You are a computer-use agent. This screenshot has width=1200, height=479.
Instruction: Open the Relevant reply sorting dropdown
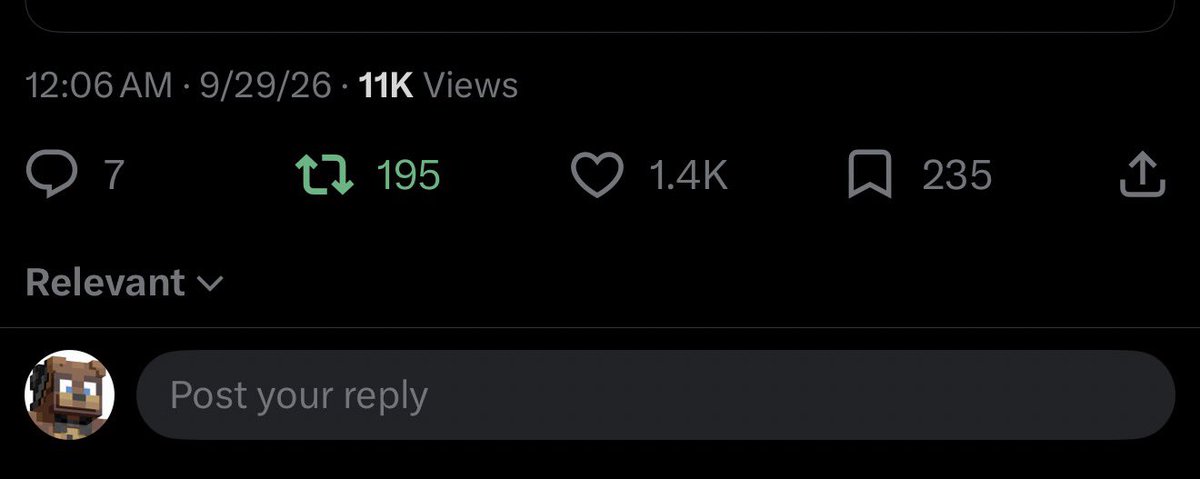[124, 283]
